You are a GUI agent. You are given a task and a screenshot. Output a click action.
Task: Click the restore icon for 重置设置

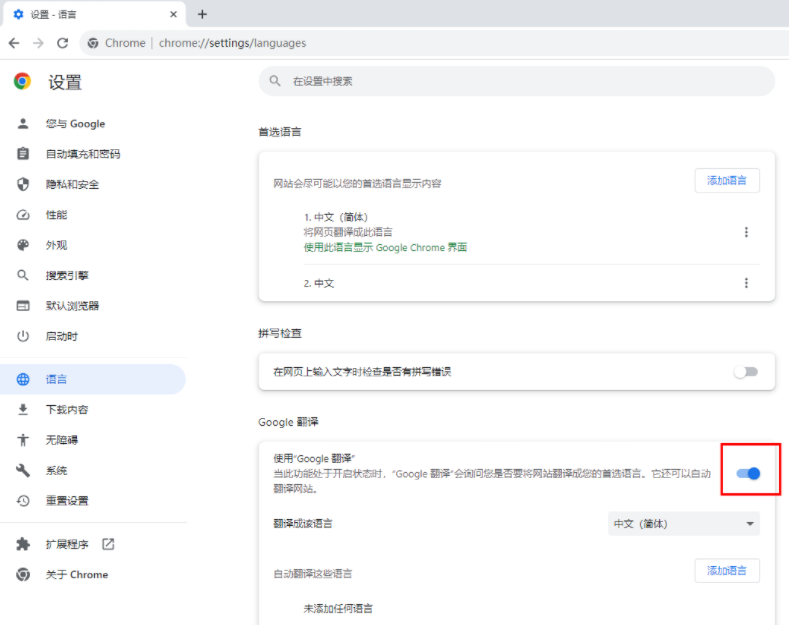(x=23, y=501)
